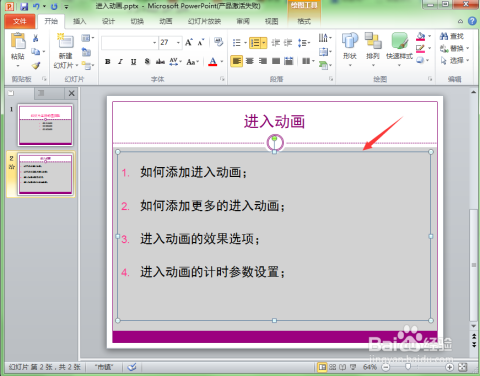This screenshot has width=480, height=376.
Task: Open the font dialog launcher
Action: click(x=222, y=79)
